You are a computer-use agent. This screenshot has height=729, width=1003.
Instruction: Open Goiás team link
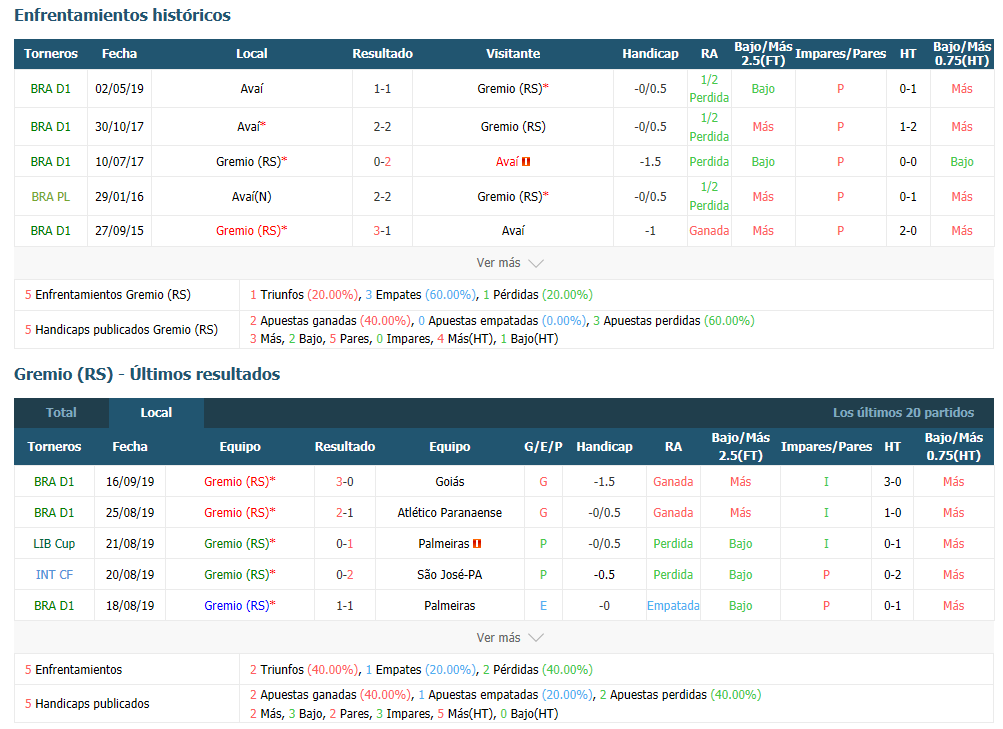pyautogui.click(x=450, y=482)
